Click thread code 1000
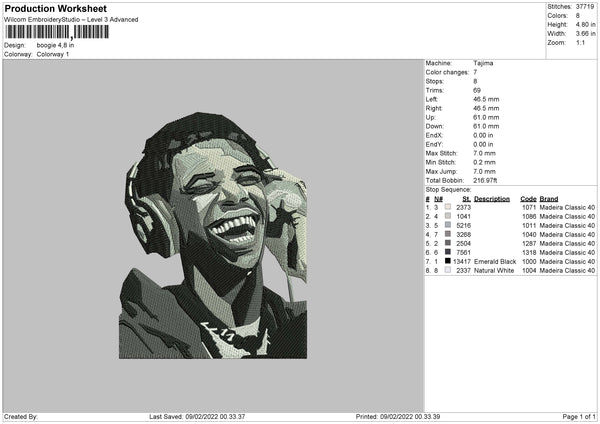The width and height of the screenshot is (600, 424). 529,262
